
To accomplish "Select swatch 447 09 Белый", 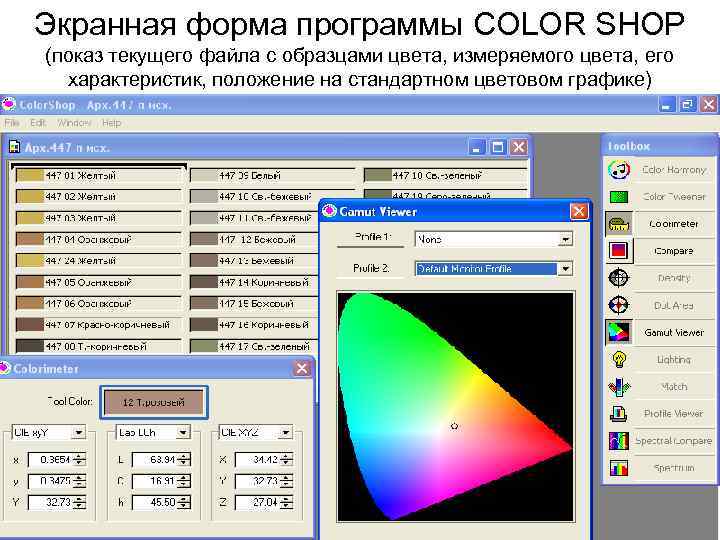I will coord(272,175).
